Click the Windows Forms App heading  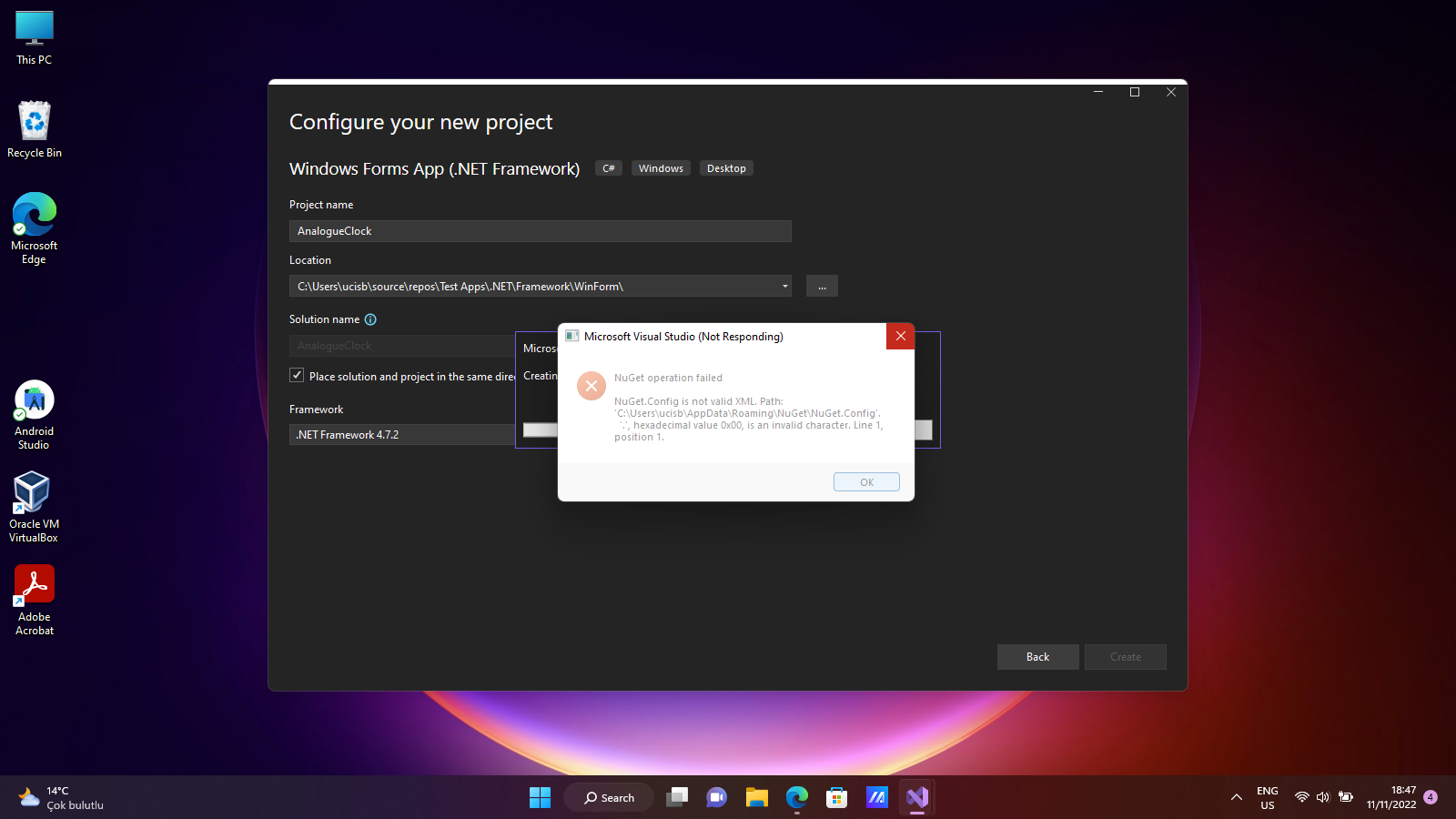point(434,168)
